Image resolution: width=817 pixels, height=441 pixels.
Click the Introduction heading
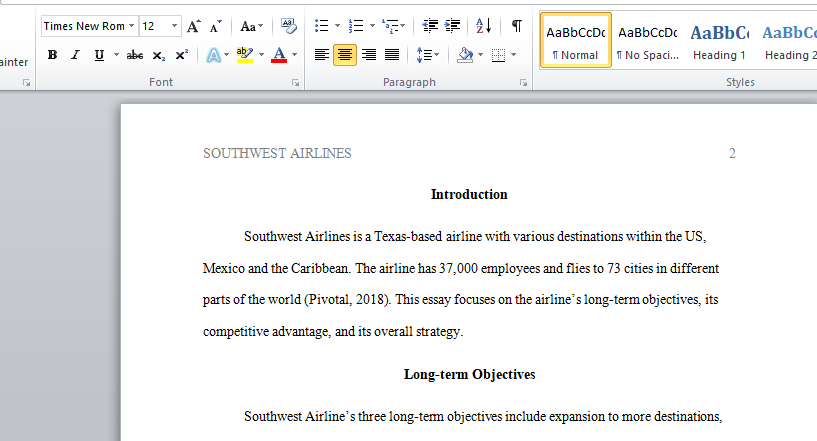click(x=469, y=194)
